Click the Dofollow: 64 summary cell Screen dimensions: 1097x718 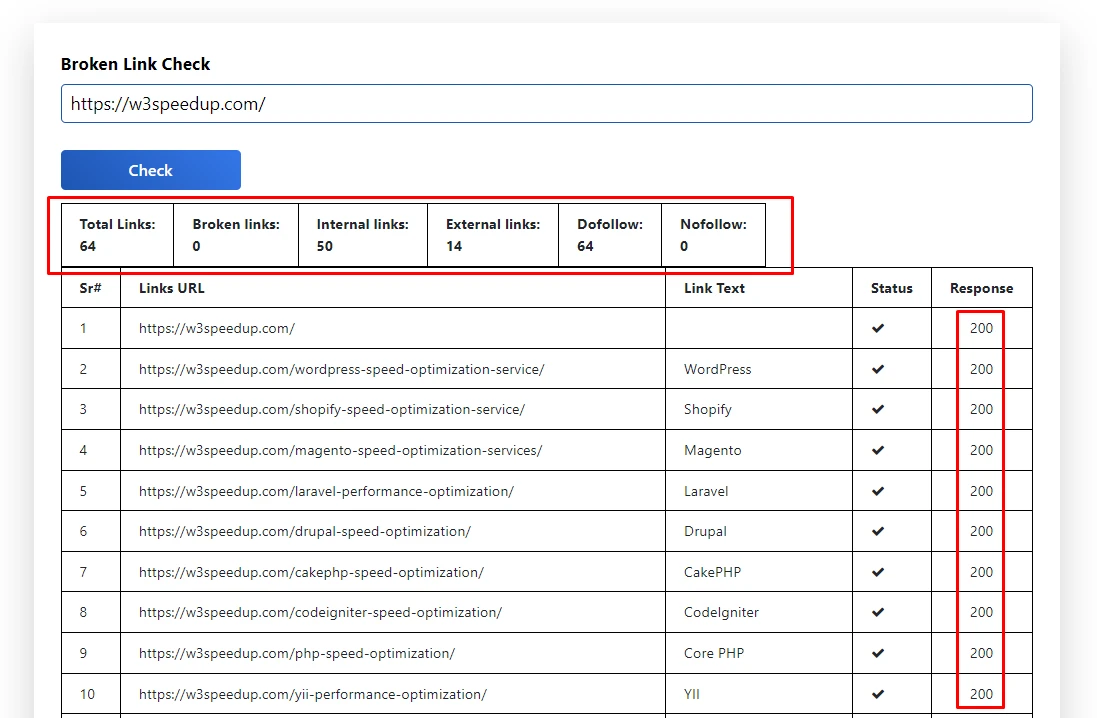click(x=610, y=235)
